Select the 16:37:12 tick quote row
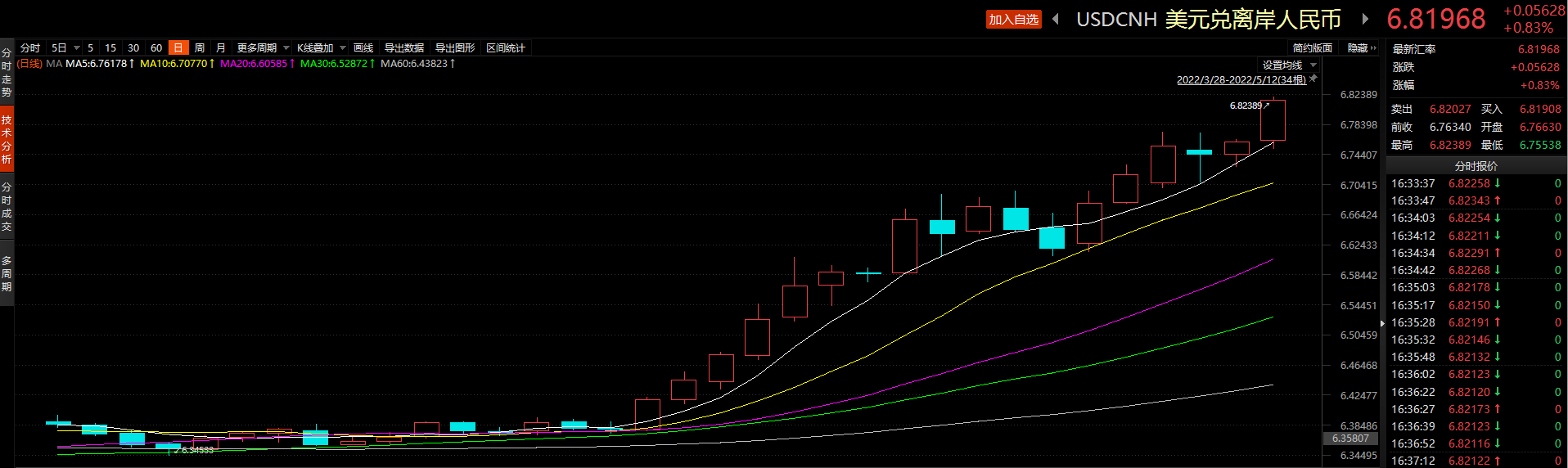1568x468 pixels. tap(1476, 461)
